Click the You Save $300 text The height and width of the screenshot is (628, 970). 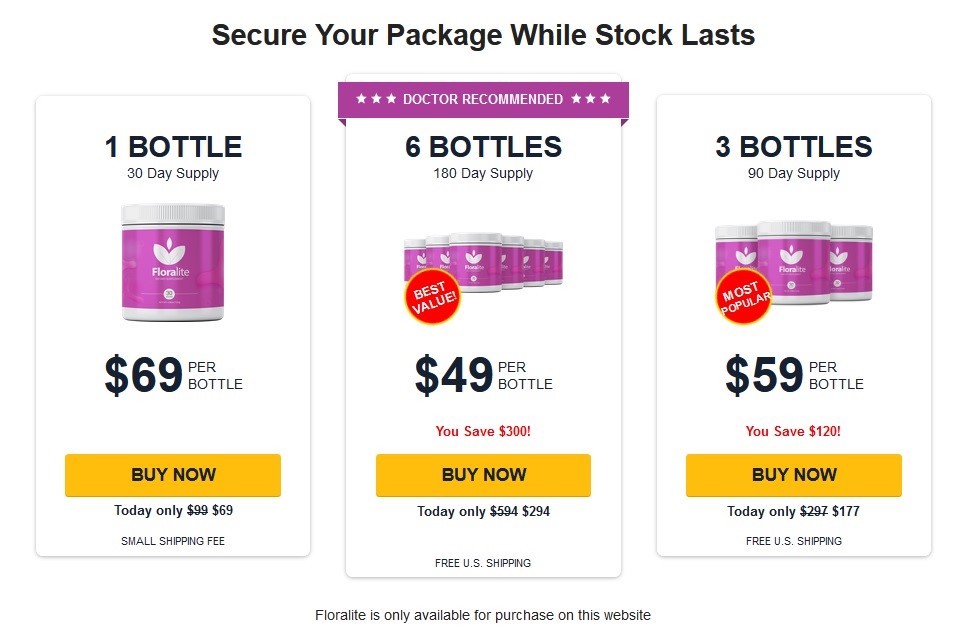click(483, 431)
